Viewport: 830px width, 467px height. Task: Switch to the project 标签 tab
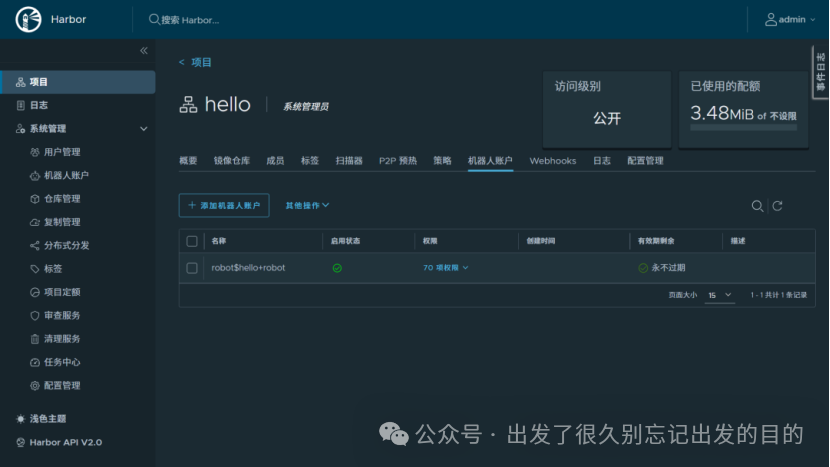[310, 160]
